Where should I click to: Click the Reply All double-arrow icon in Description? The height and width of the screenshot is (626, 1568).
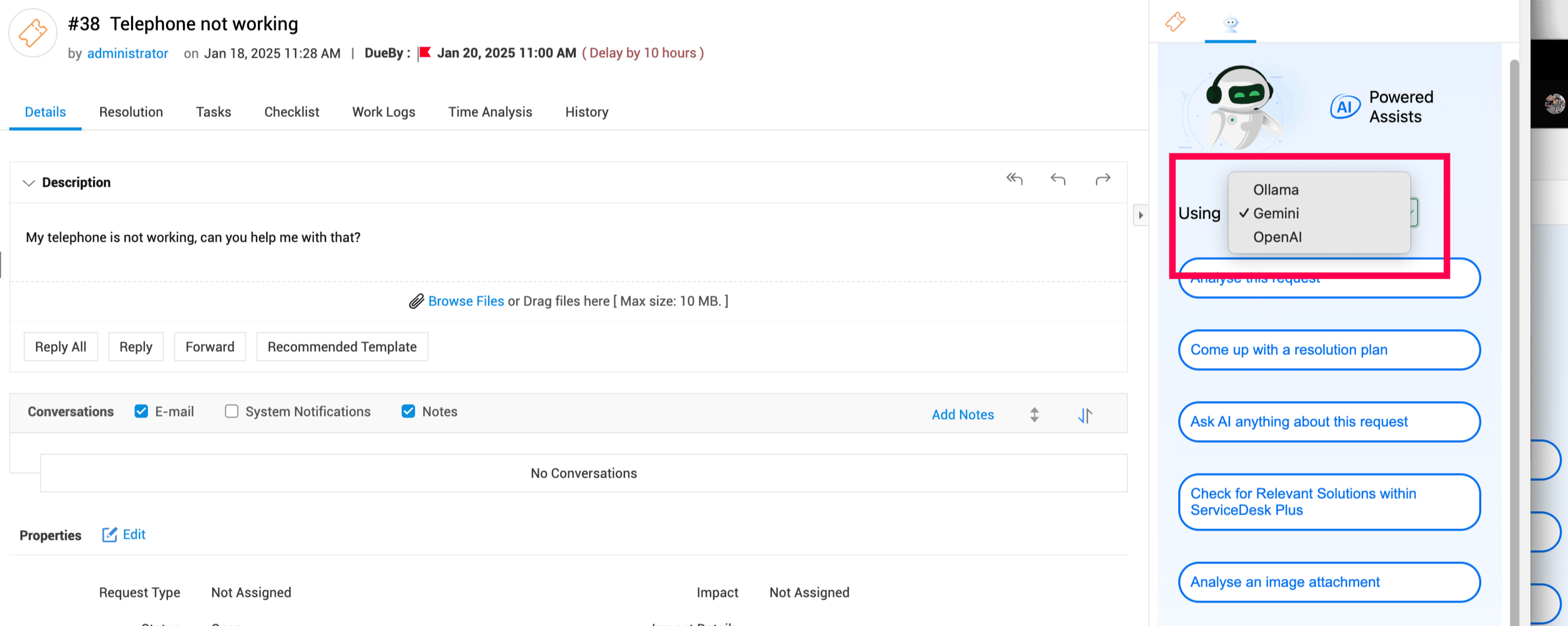(x=1014, y=179)
